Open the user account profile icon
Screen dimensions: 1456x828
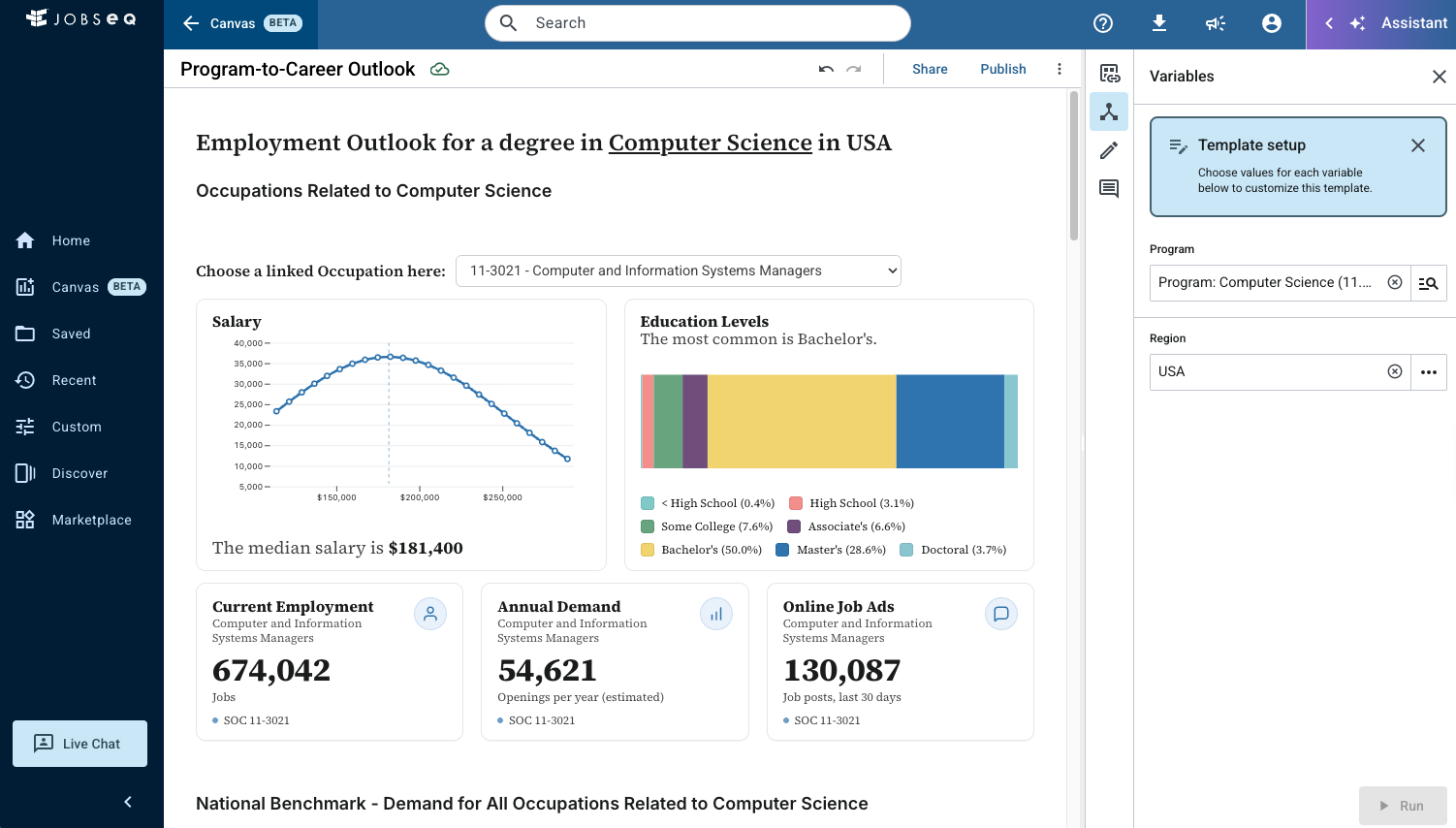[x=1272, y=23]
